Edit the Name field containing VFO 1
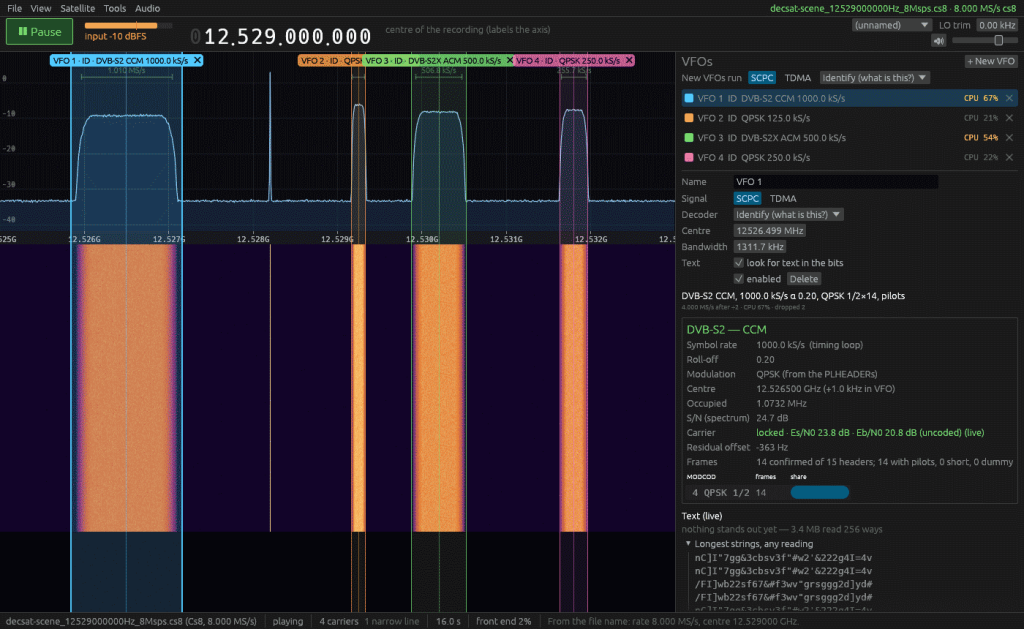 pyautogui.click(x=836, y=182)
